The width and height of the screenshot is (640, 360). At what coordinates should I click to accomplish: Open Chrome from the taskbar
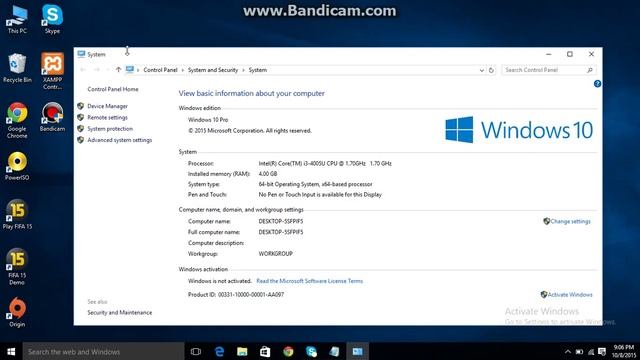click(x=288, y=351)
